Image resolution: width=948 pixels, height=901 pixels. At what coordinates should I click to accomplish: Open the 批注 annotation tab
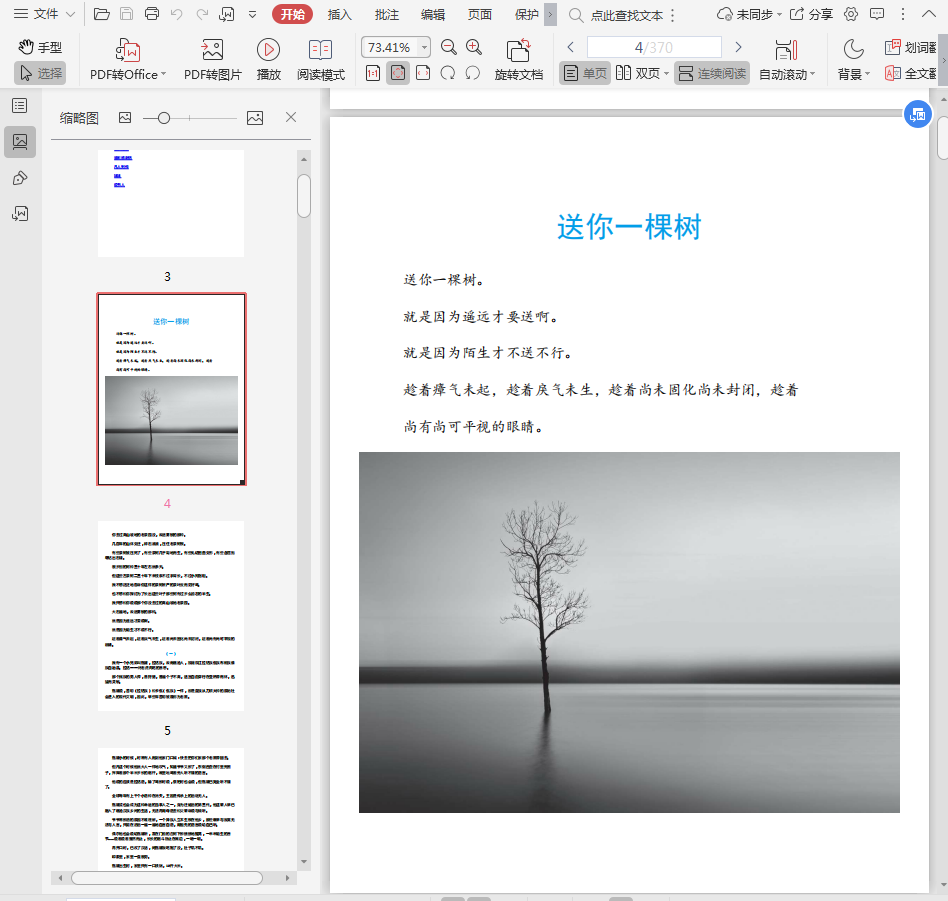point(386,14)
